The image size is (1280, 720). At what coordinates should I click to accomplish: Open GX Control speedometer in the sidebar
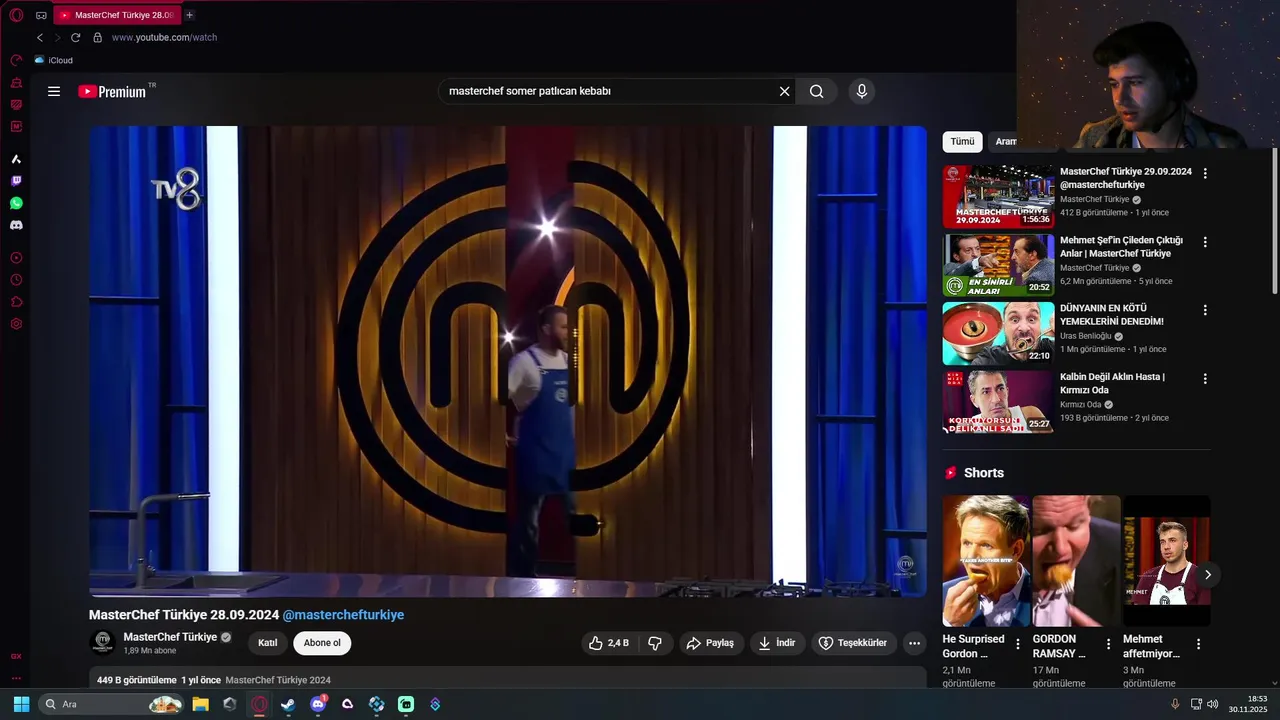tap(16, 60)
